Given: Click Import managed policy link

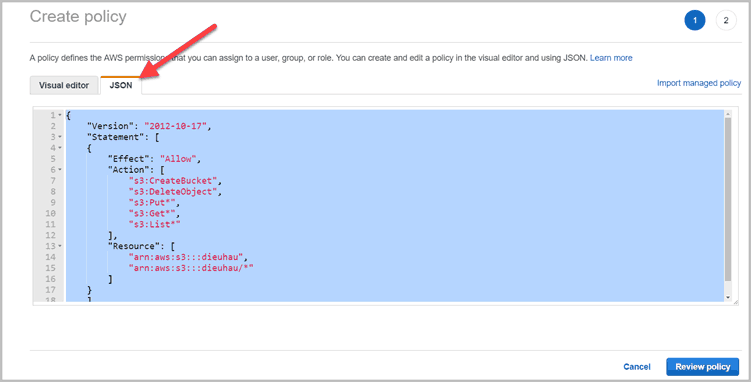Looking at the screenshot, I should (699, 83).
